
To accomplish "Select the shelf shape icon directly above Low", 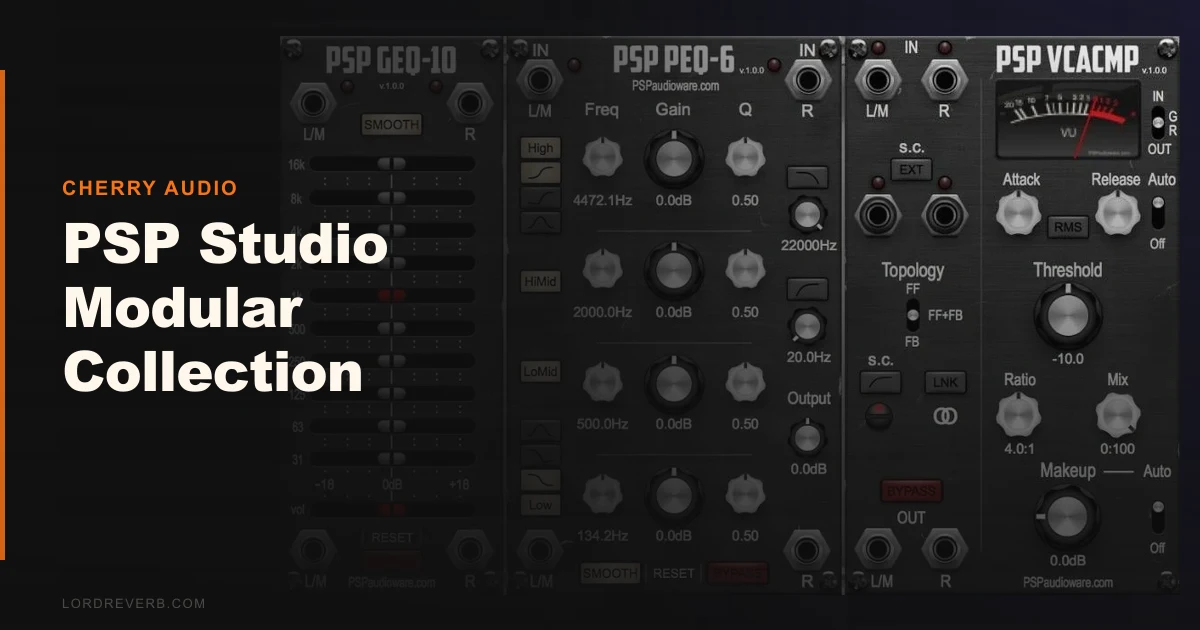I will pyautogui.click(x=541, y=480).
